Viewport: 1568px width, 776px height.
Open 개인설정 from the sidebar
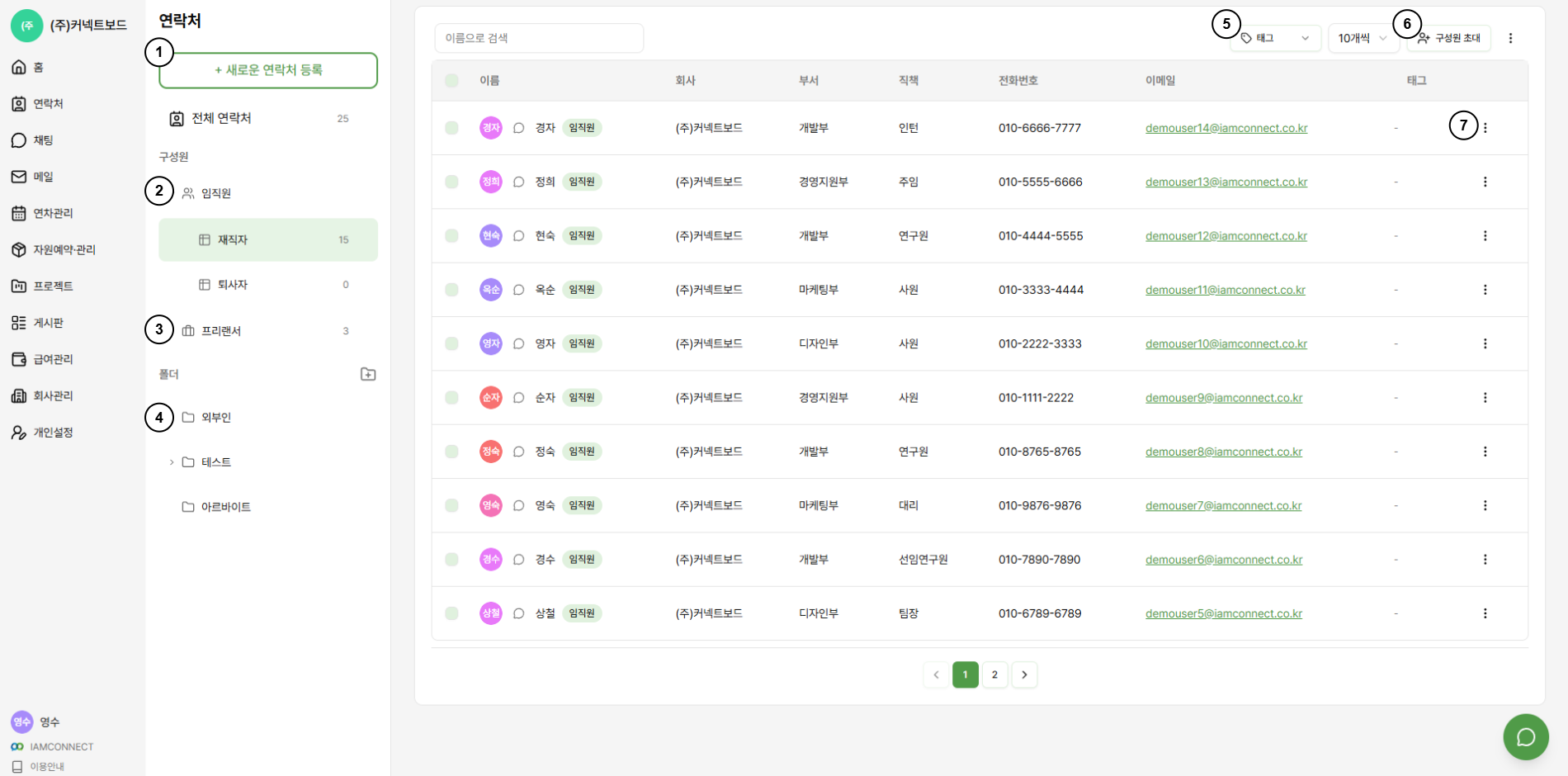pos(43,432)
